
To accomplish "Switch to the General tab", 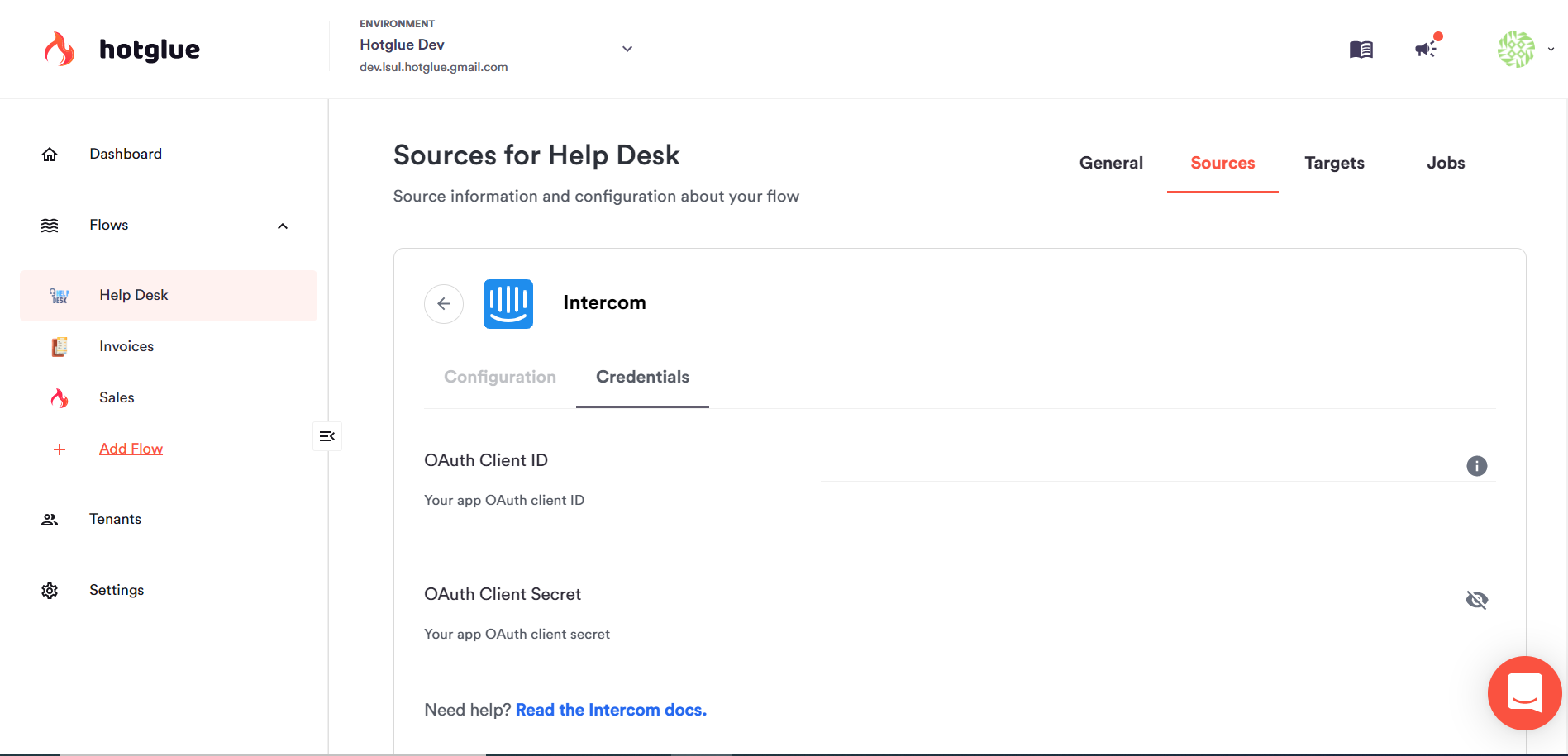I will [x=1111, y=163].
